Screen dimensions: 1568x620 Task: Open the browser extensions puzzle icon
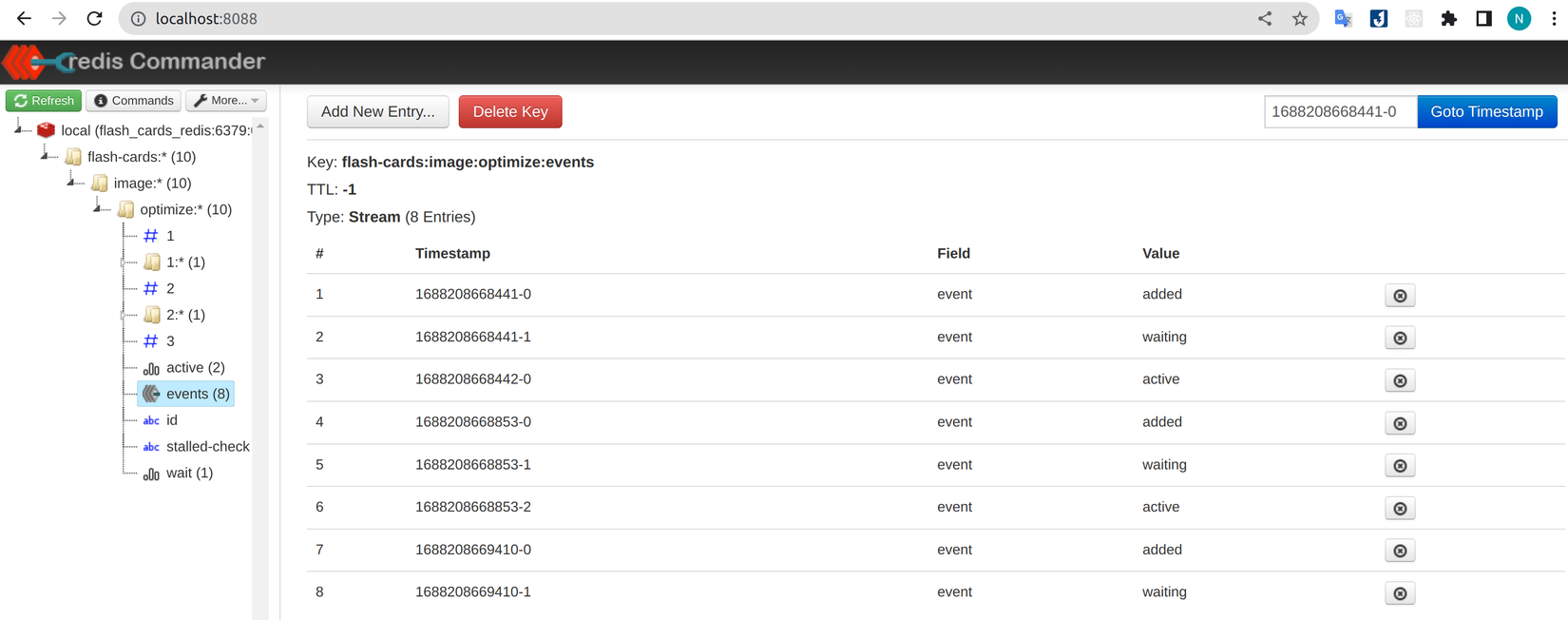coord(1448,19)
